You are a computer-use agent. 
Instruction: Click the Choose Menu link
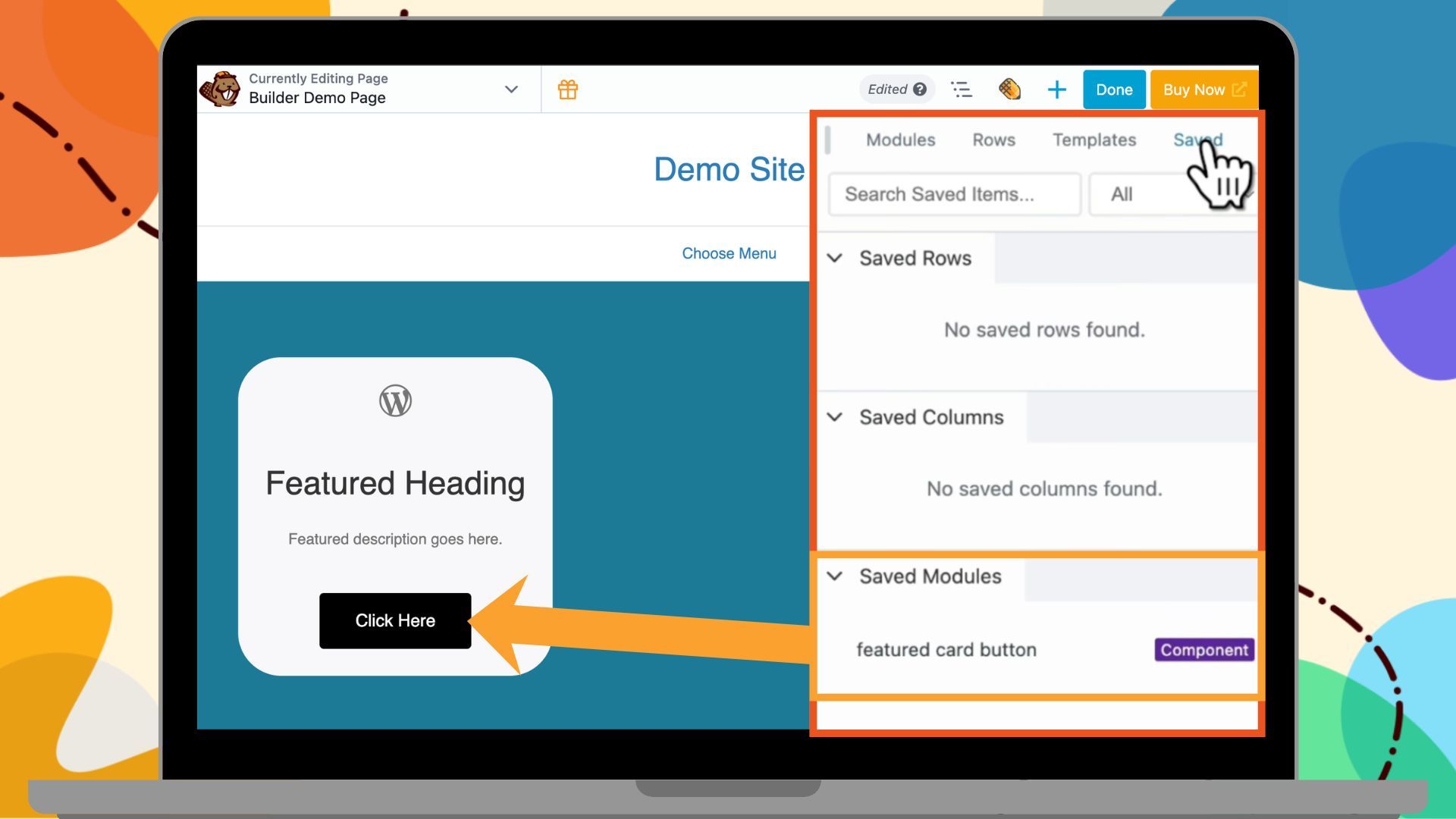coord(729,253)
